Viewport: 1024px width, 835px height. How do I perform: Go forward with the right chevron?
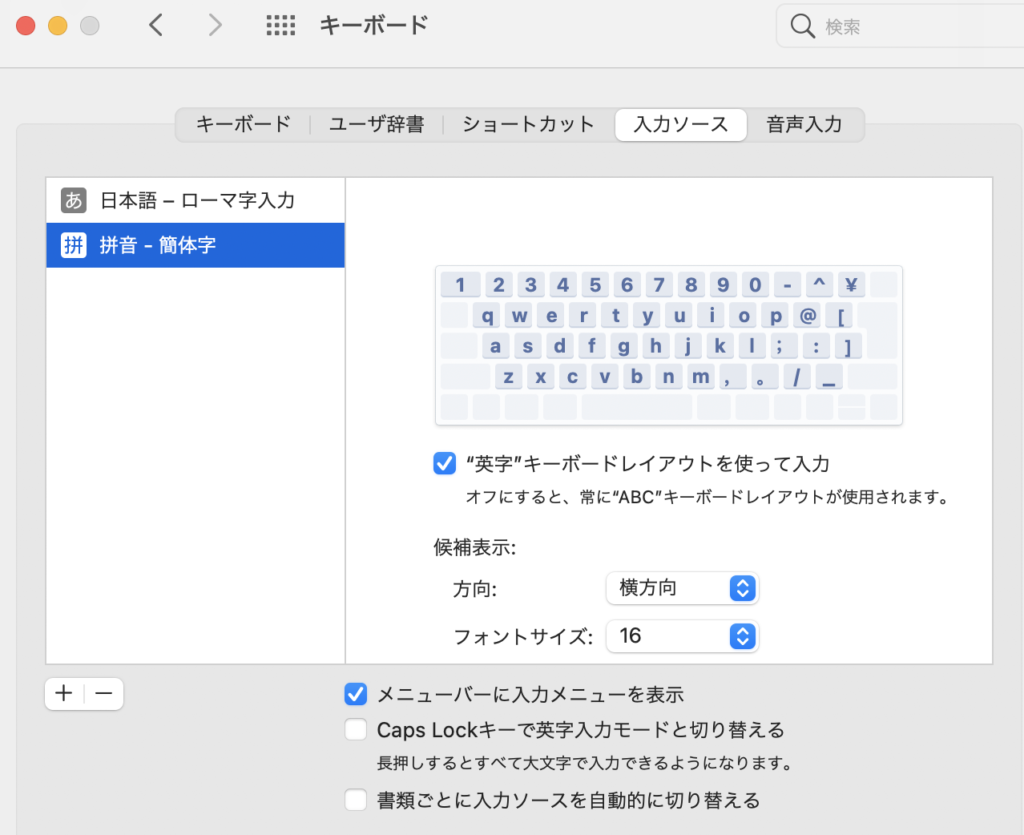(215, 25)
